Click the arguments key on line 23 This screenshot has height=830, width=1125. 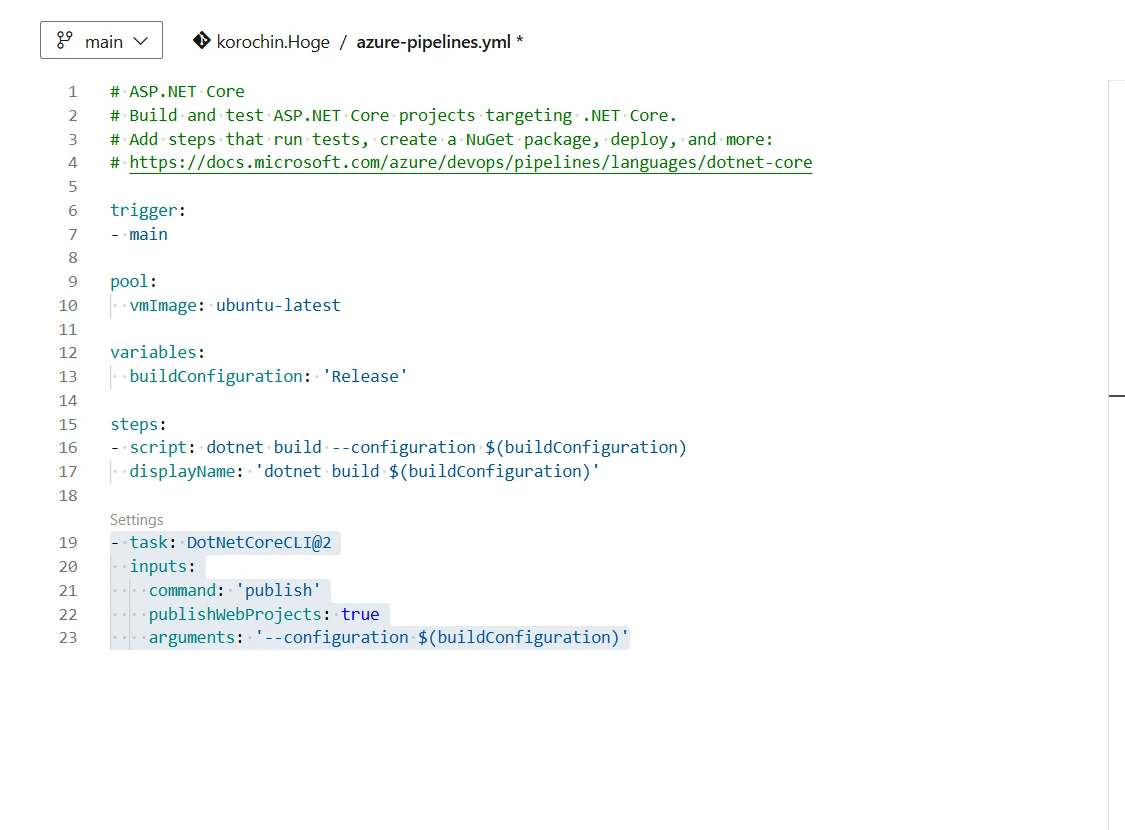(192, 638)
